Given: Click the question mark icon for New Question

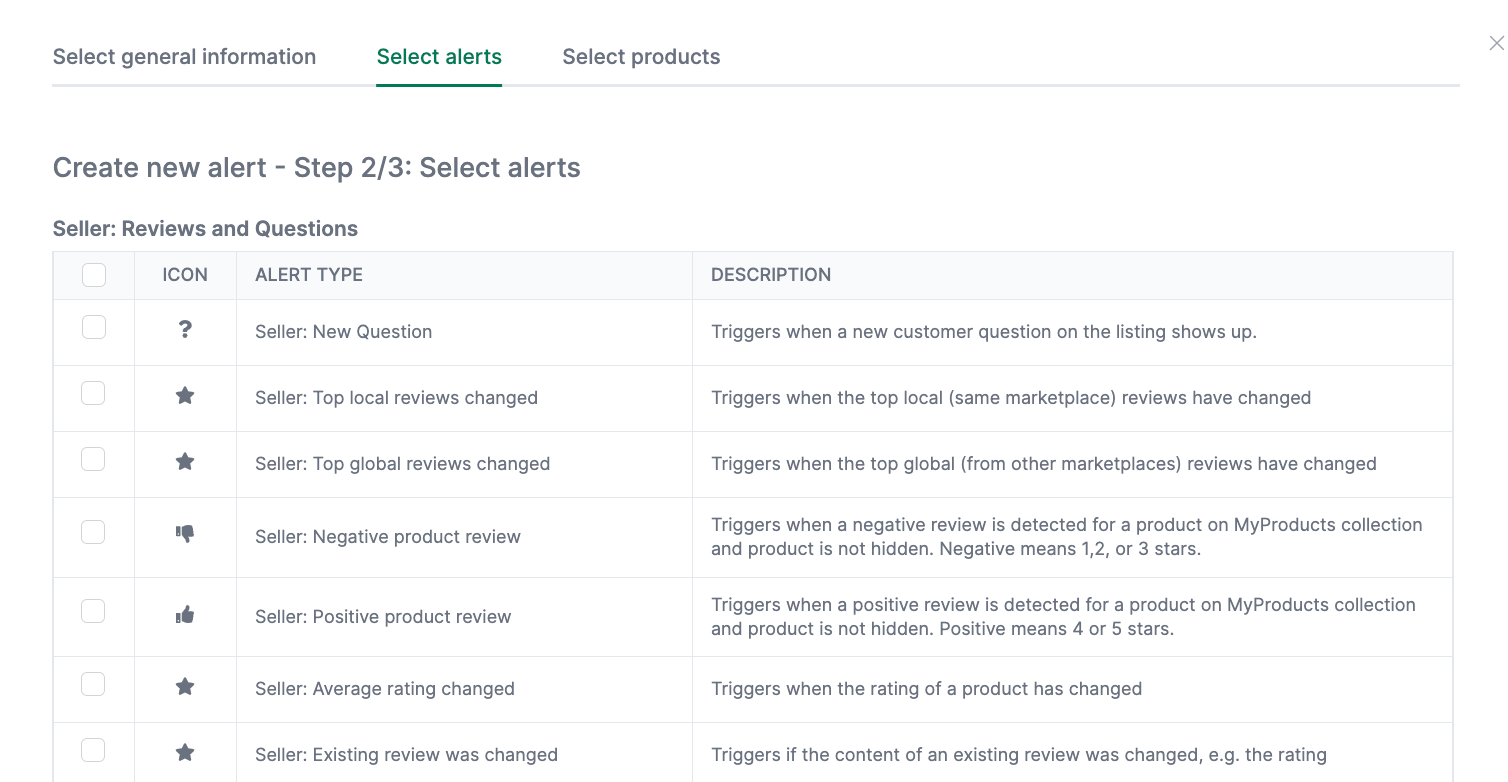Looking at the screenshot, I should 185,330.
